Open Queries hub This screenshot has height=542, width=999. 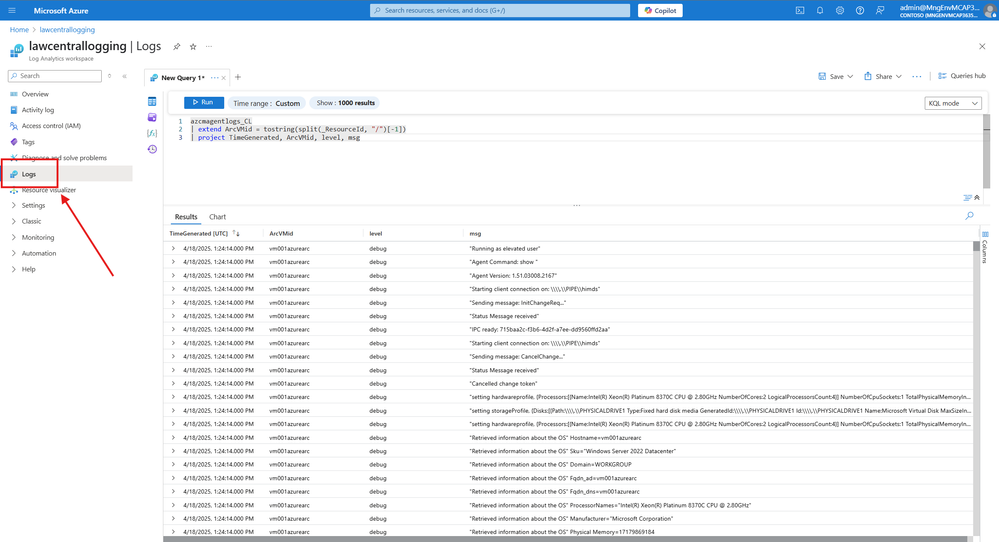point(962,76)
